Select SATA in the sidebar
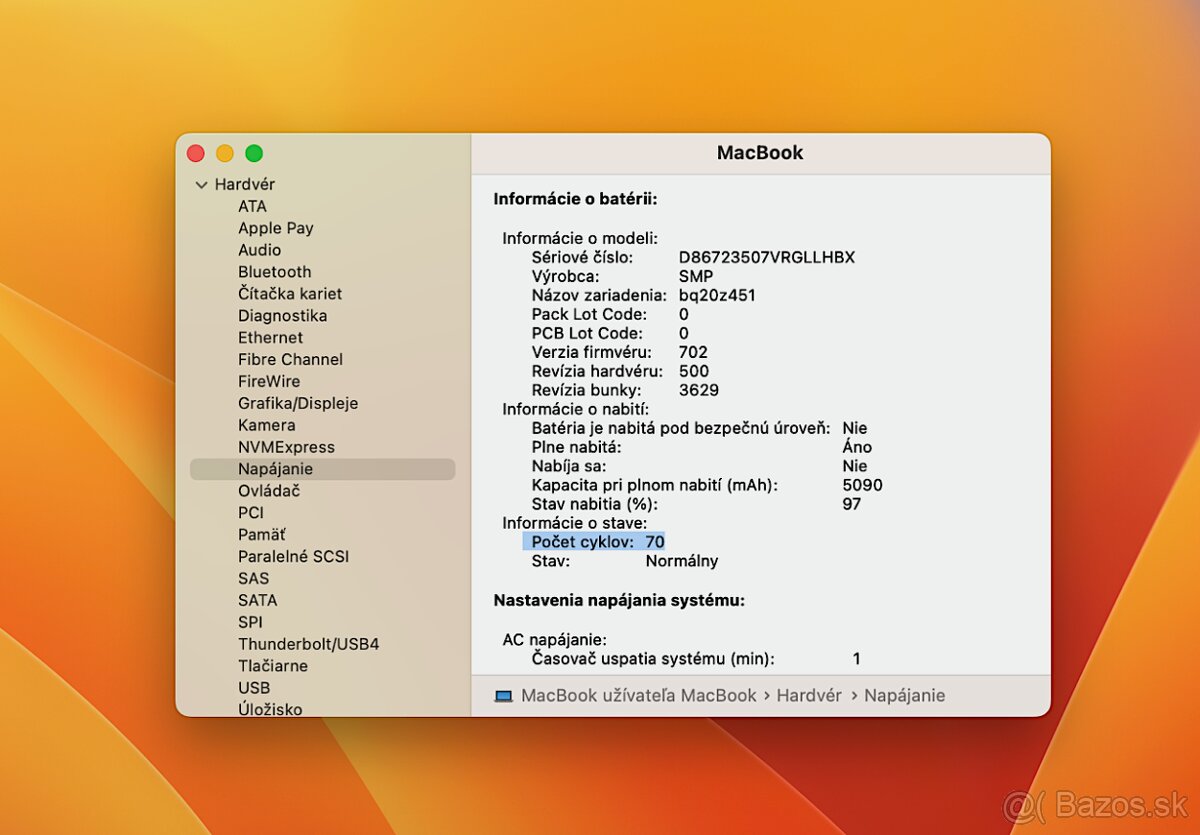The image size is (1200, 835). [x=257, y=600]
